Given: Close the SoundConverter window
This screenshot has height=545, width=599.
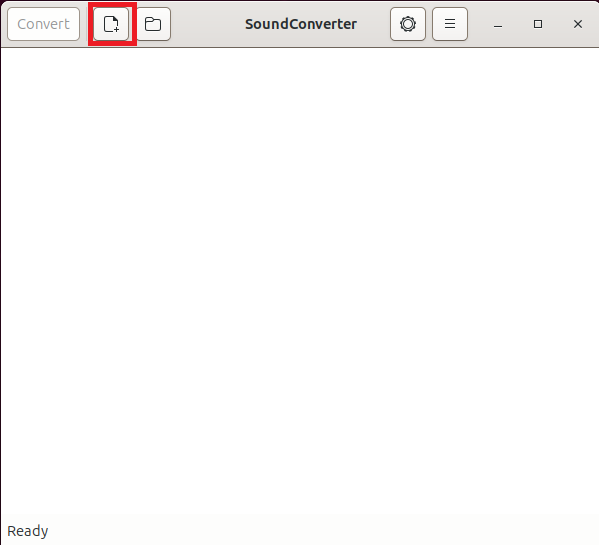Looking at the screenshot, I should 578,24.
